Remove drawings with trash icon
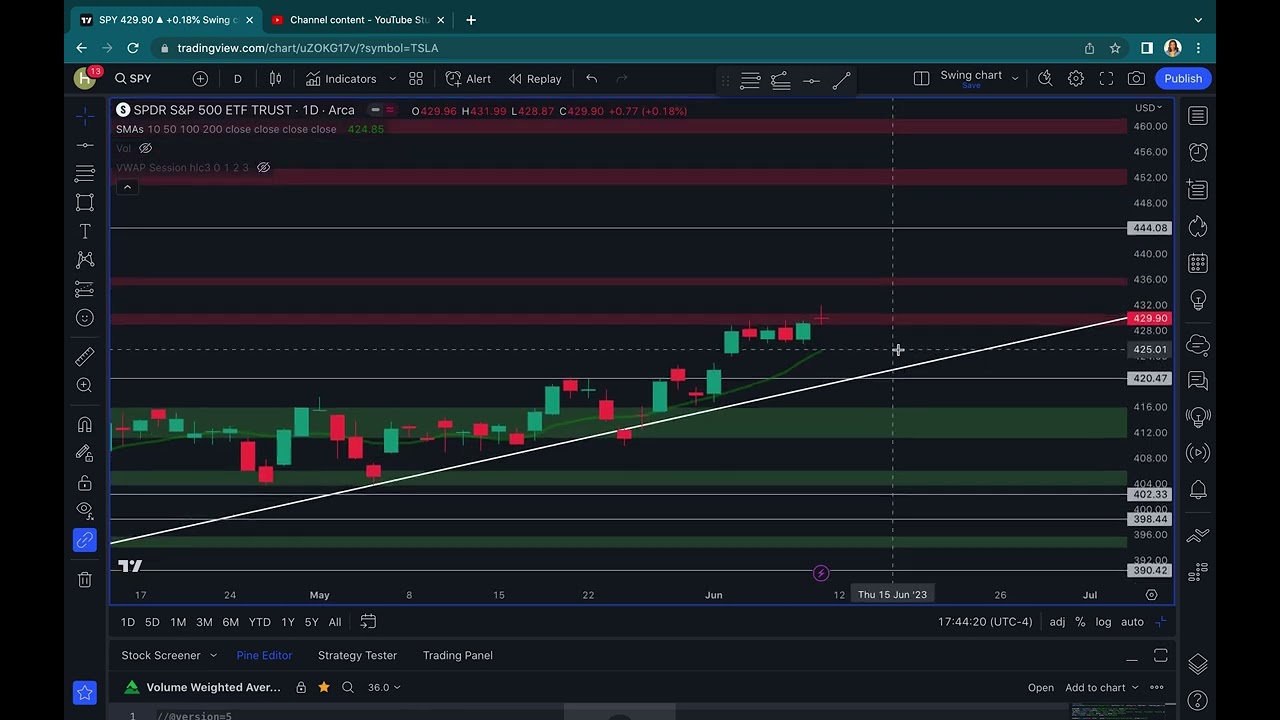 pyautogui.click(x=85, y=579)
